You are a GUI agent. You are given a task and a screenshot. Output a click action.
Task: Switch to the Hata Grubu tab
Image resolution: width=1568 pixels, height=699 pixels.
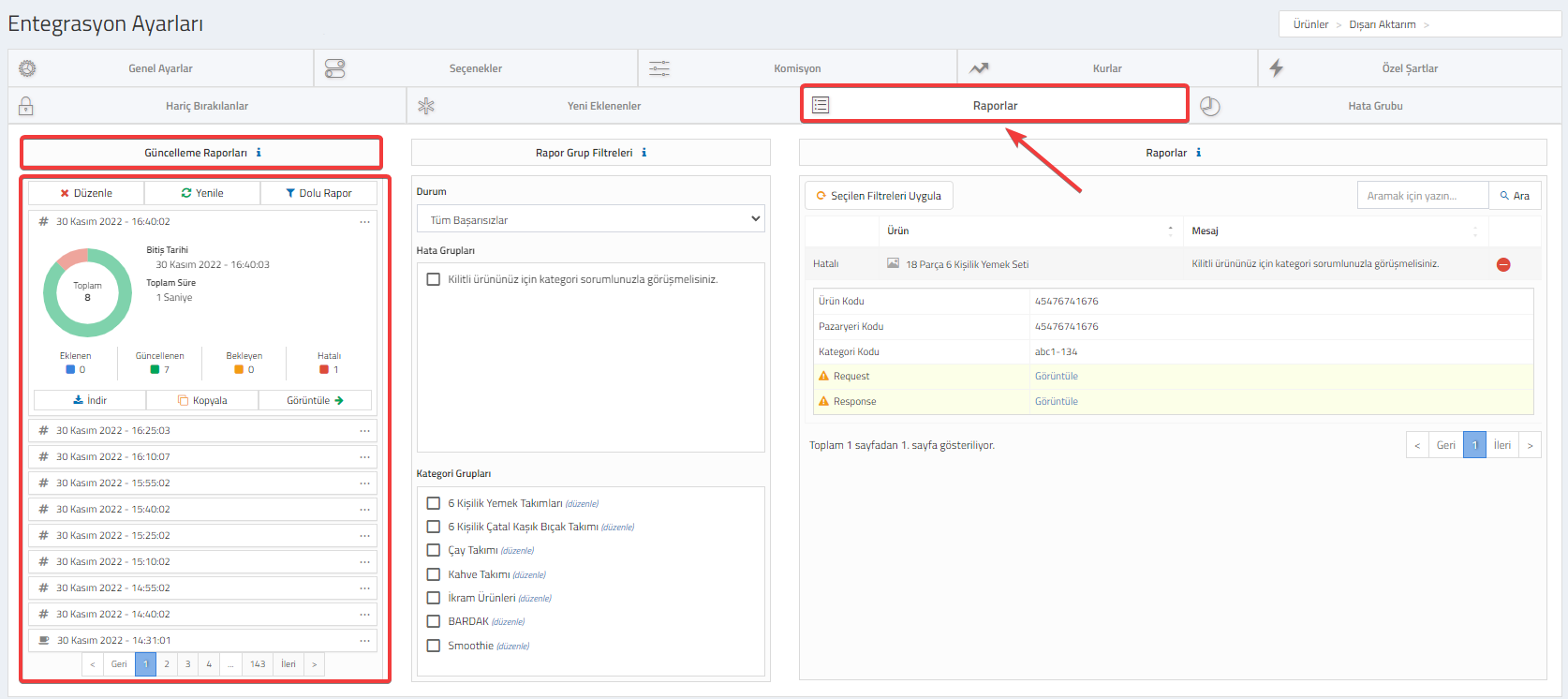coord(1375,106)
